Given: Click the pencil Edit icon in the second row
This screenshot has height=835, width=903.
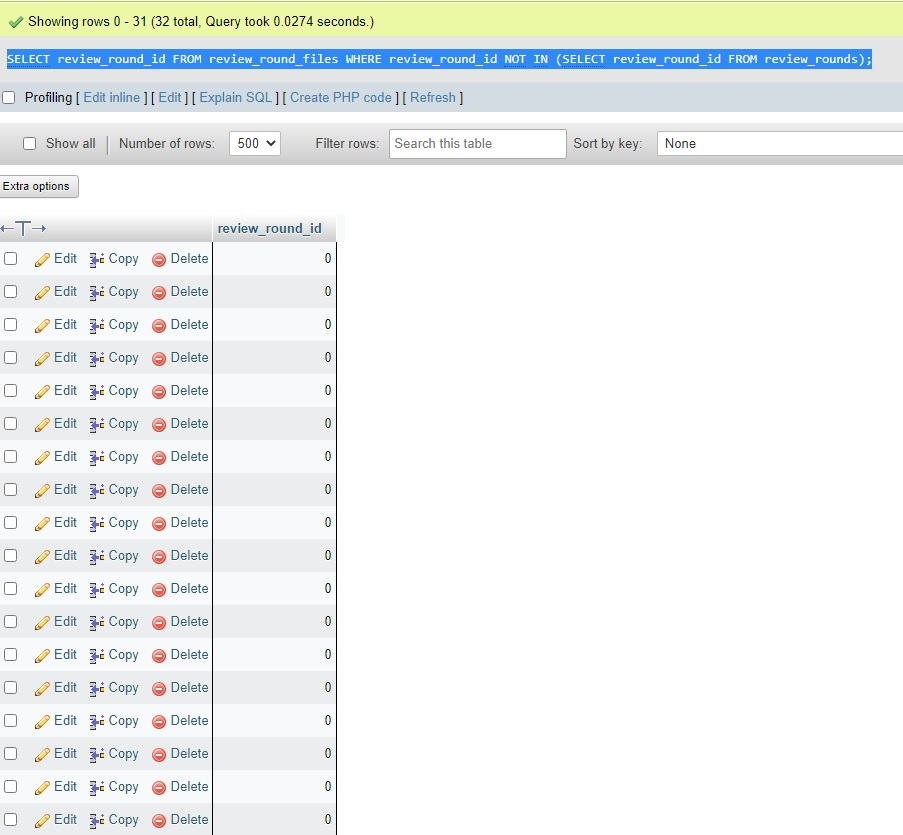Looking at the screenshot, I should (x=41, y=293).
